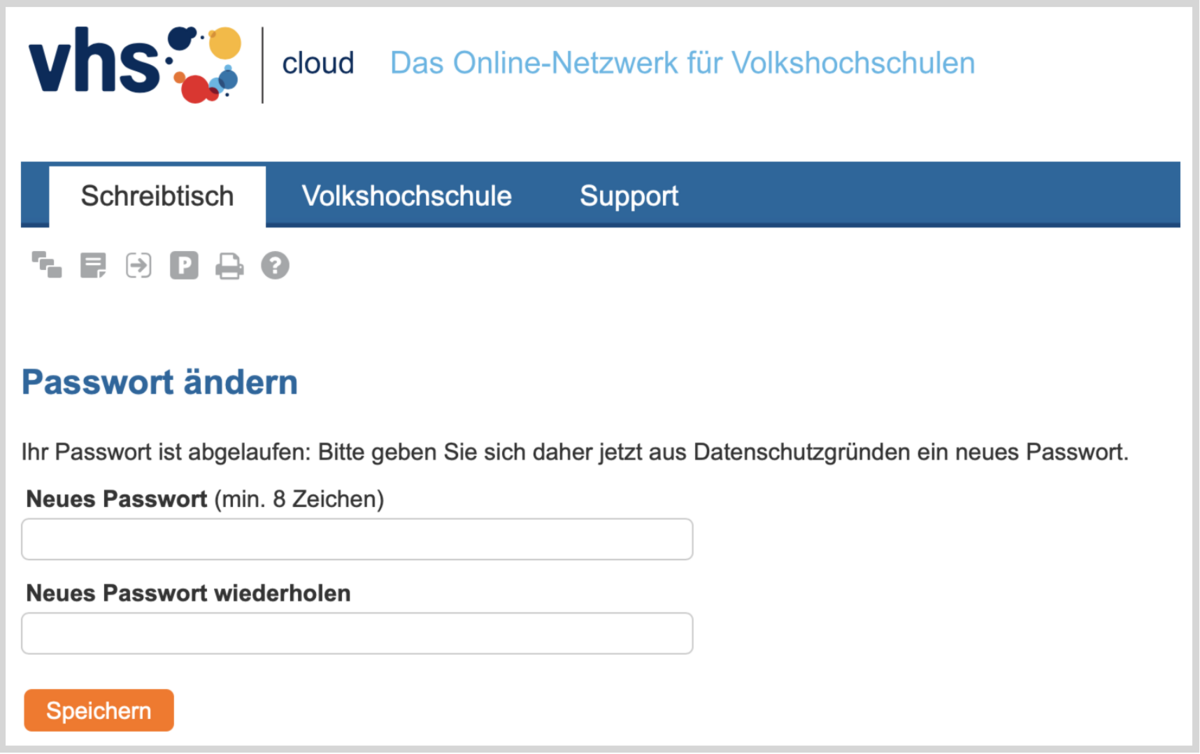Click 'Das Online-Netzwerk für Volkshochschulen' tagline
This screenshot has width=1200, height=754.
tap(682, 63)
